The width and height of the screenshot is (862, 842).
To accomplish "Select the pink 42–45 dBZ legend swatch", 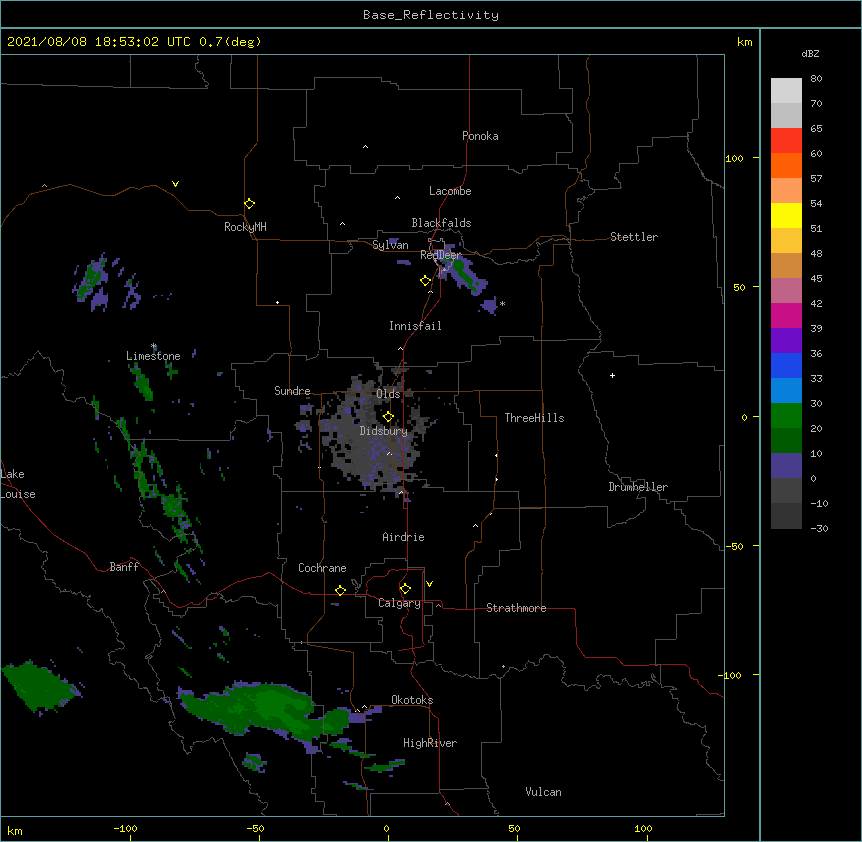I will [x=786, y=291].
